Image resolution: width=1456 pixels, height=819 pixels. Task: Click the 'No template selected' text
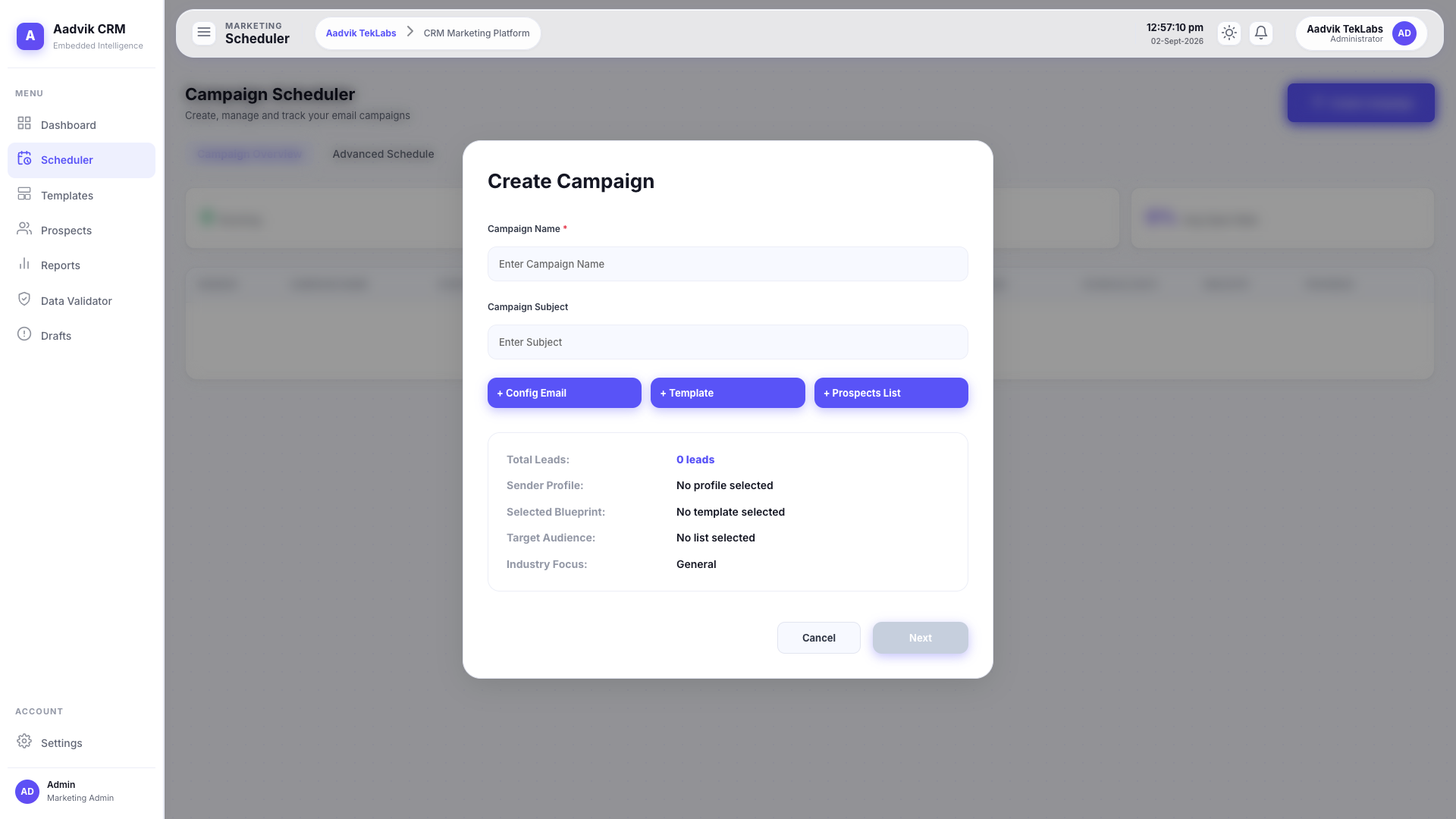click(730, 512)
